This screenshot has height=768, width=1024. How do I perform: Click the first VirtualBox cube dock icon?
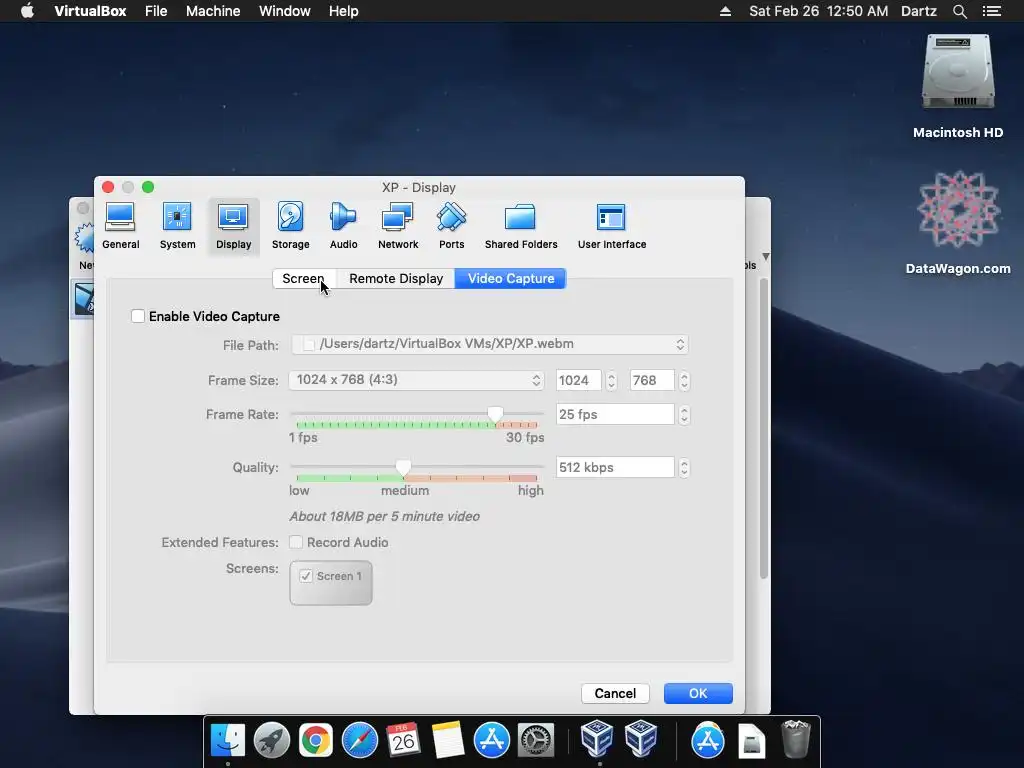pyautogui.click(x=597, y=739)
